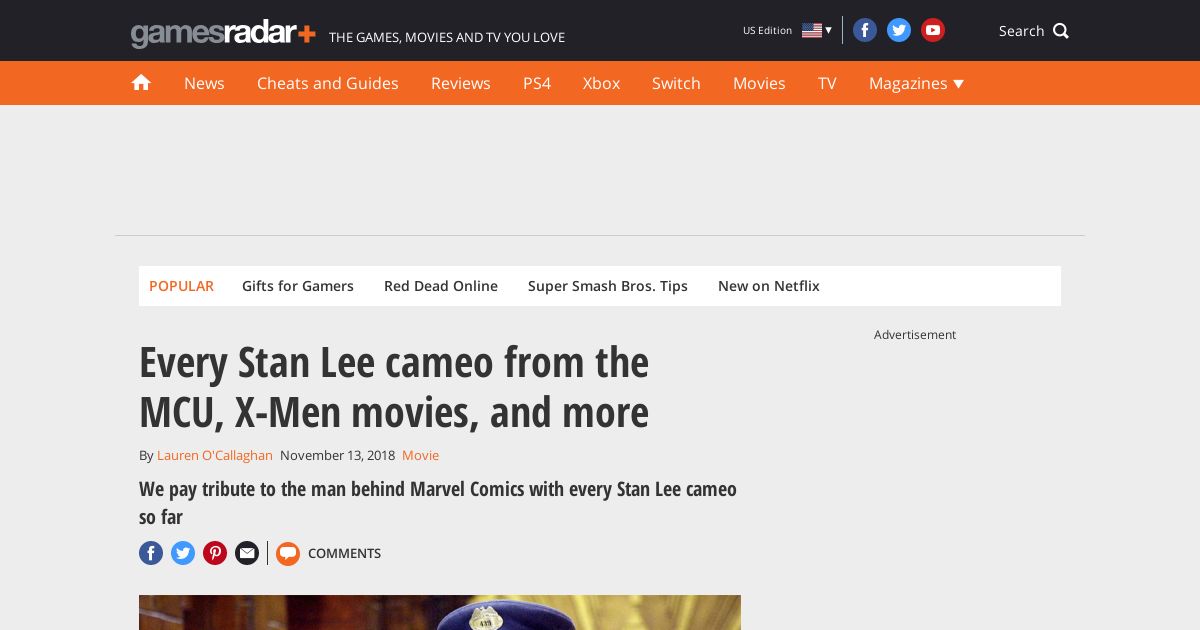Expand the US Edition flag dropdown
This screenshot has height=630, width=1200.
[816, 30]
